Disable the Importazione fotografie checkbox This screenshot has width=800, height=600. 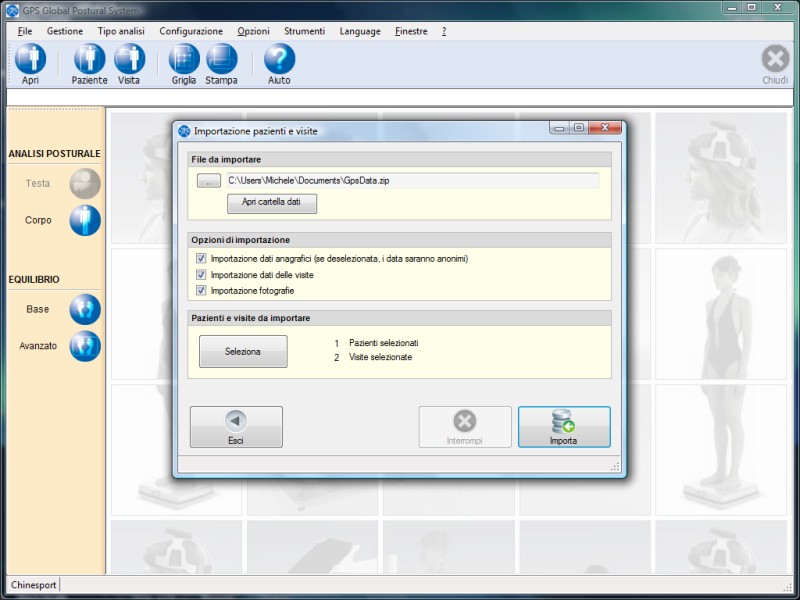(201, 290)
